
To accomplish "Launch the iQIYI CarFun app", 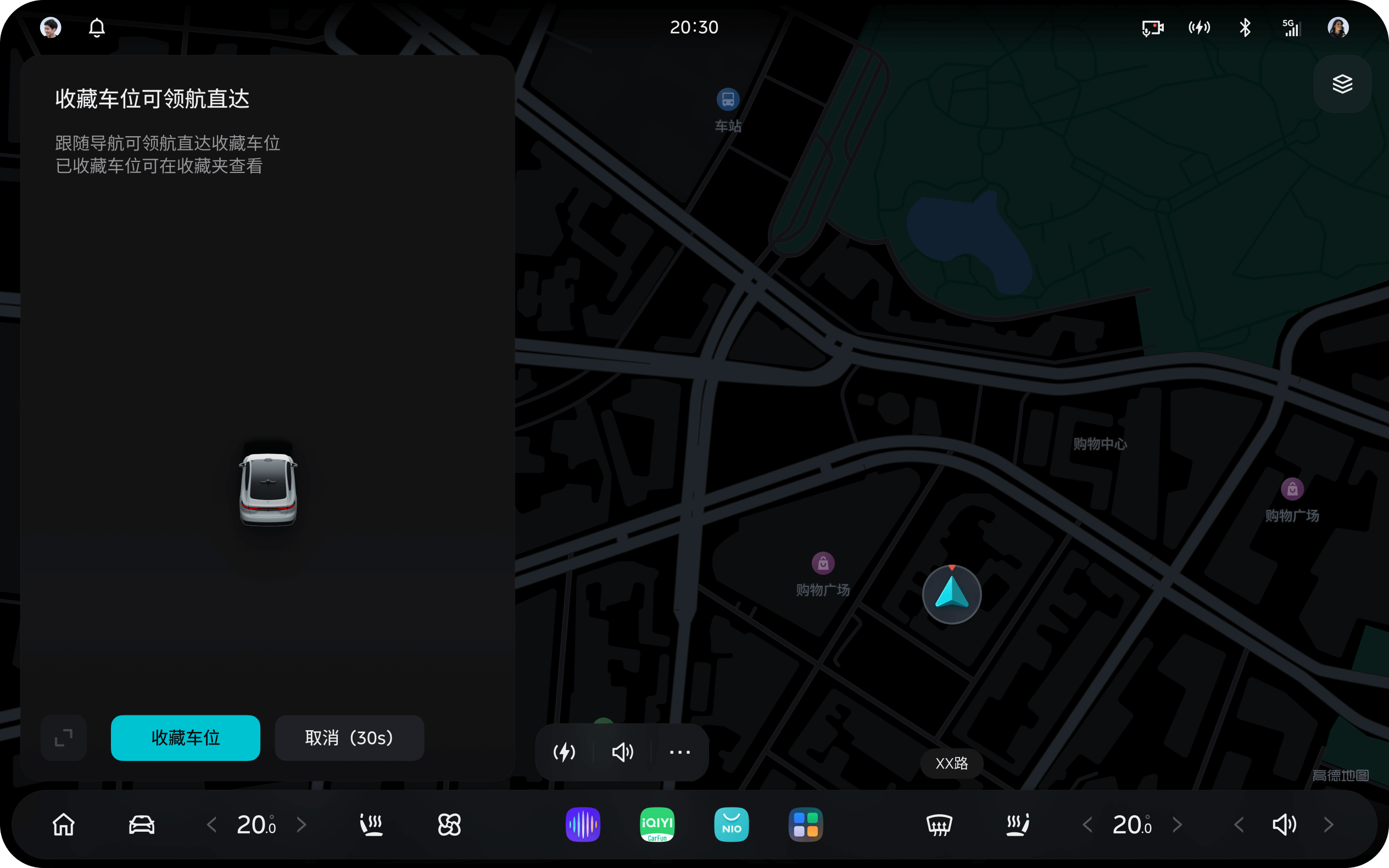I will (x=657, y=825).
